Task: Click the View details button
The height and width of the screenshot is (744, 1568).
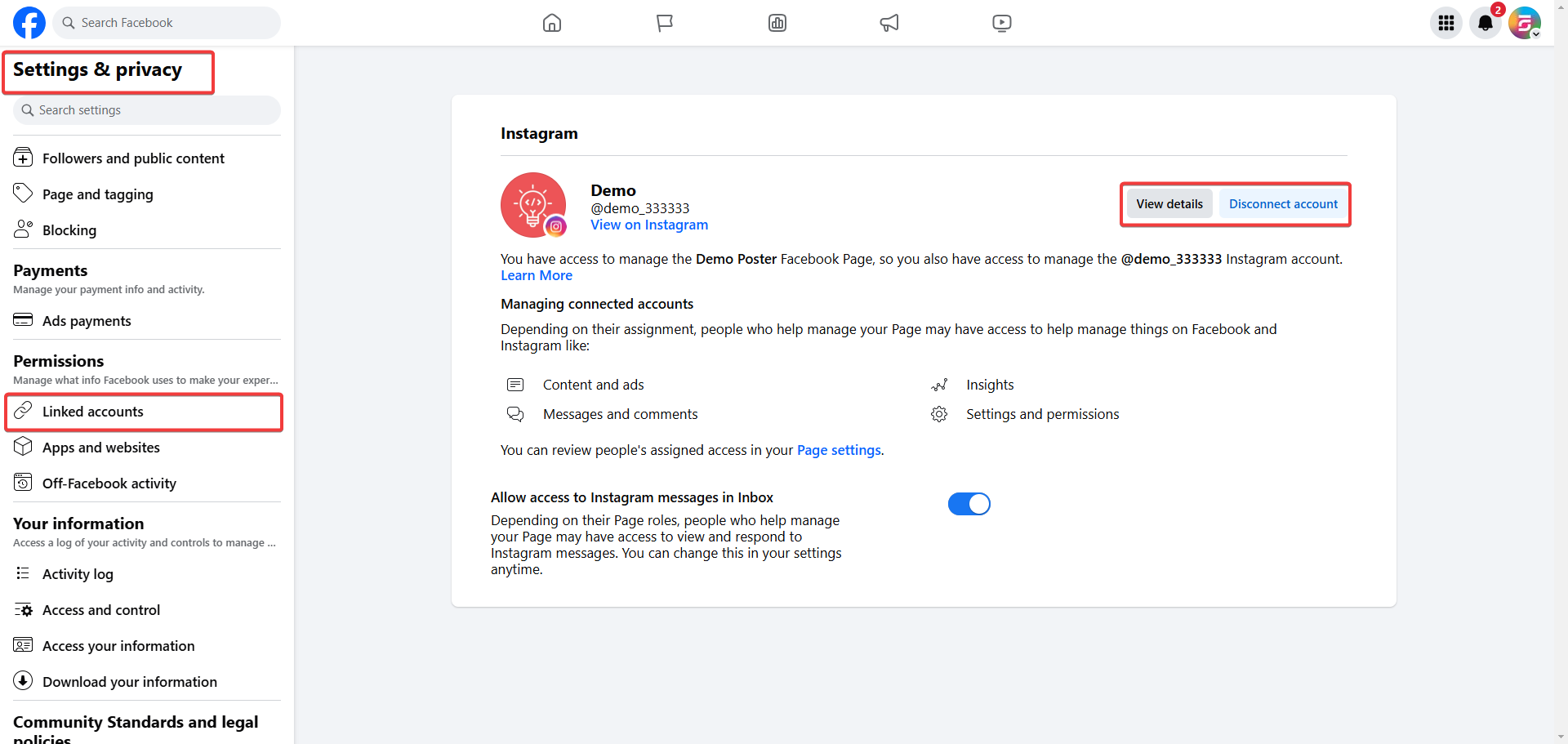Action: pos(1169,204)
